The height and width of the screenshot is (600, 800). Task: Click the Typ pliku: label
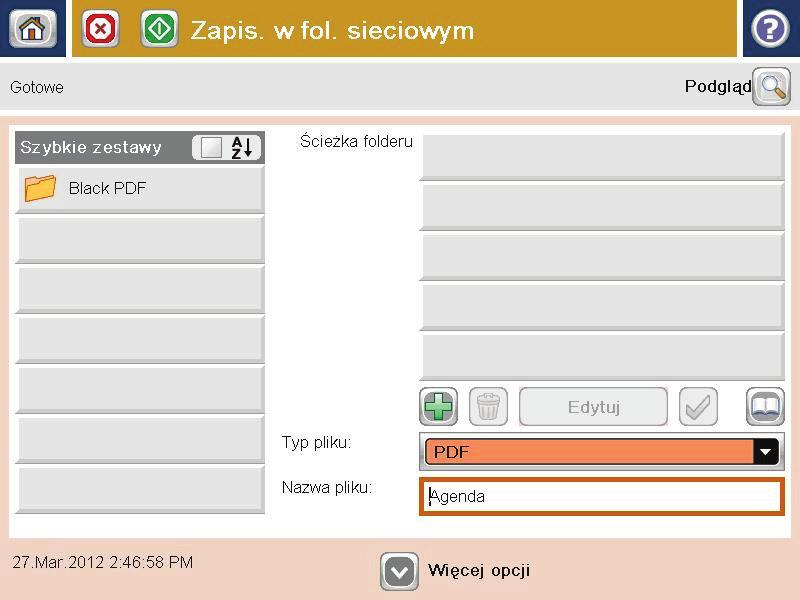pyautogui.click(x=316, y=442)
